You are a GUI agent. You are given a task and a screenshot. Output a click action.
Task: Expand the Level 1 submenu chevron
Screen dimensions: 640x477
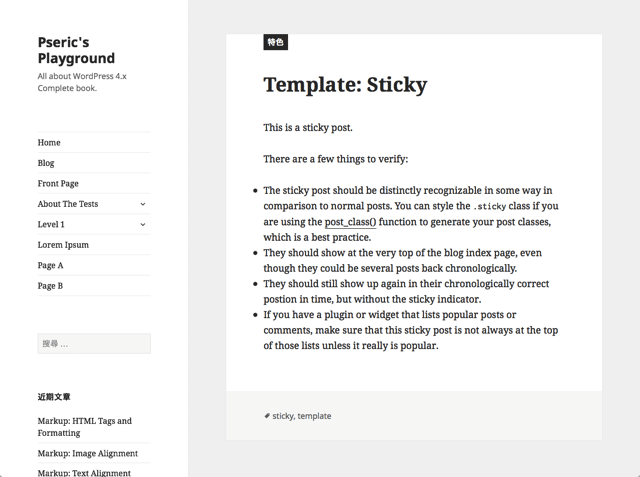[x=143, y=225]
